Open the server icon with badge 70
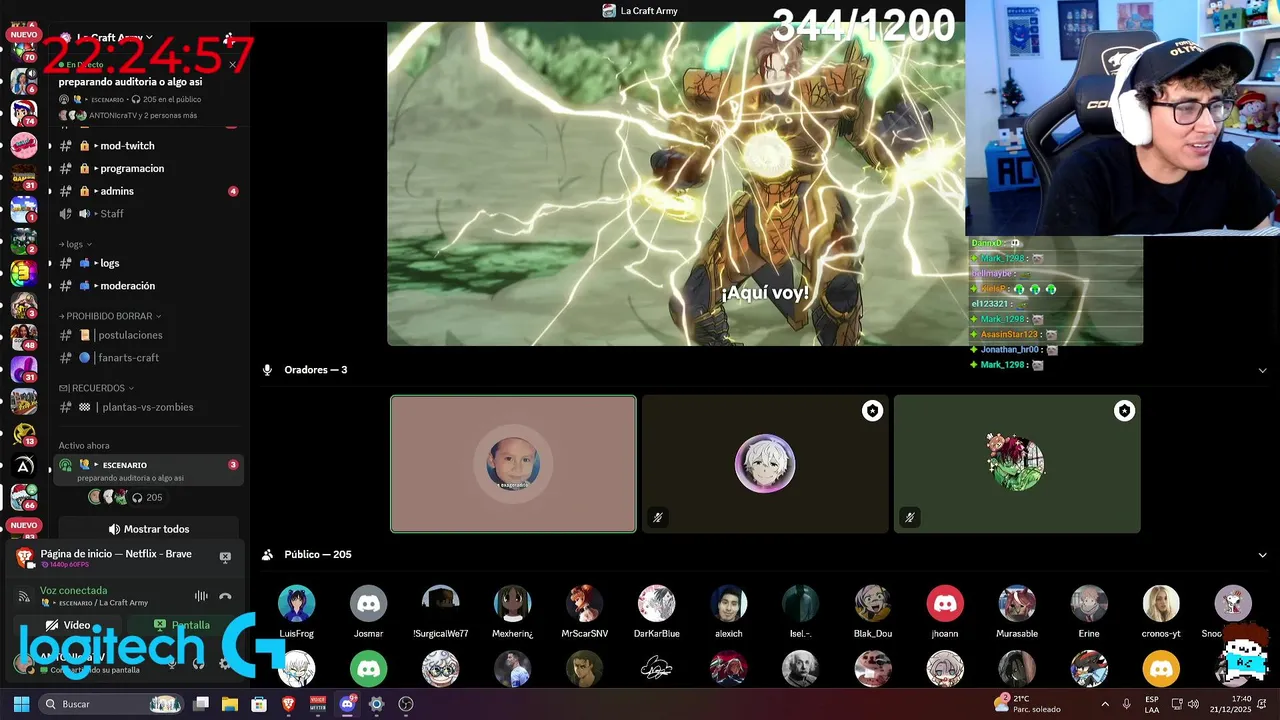This screenshot has width=1280, height=720. click(24, 50)
